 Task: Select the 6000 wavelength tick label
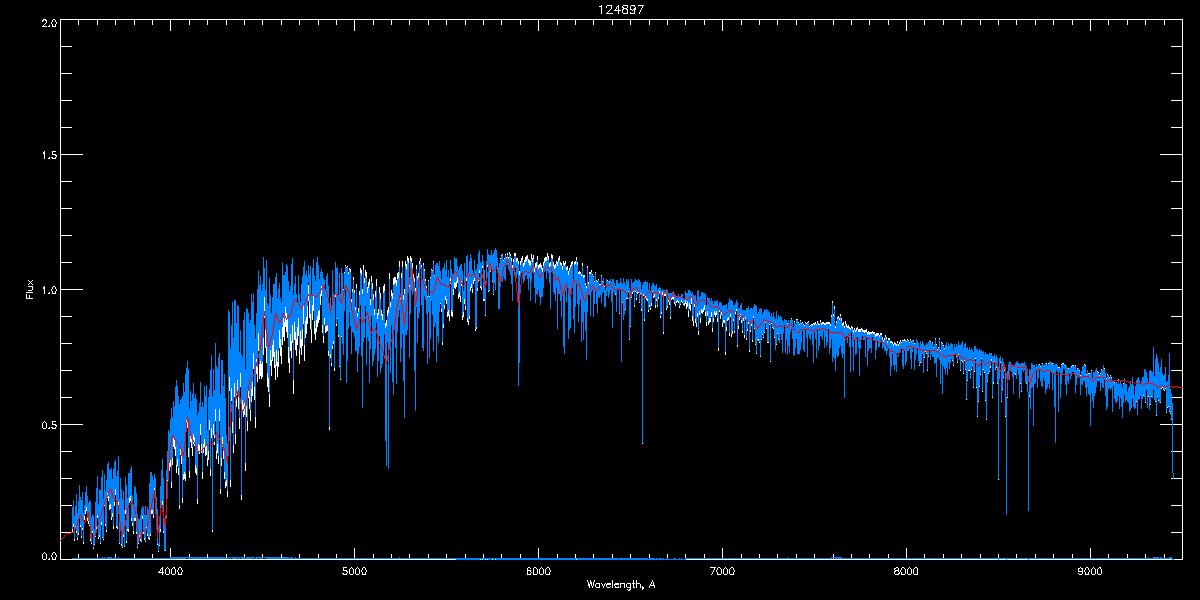pos(538,572)
